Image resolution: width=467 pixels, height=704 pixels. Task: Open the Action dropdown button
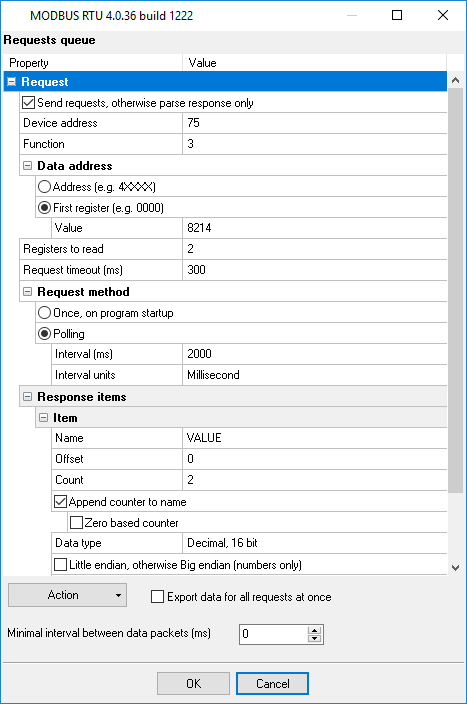[x=67, y=595]
